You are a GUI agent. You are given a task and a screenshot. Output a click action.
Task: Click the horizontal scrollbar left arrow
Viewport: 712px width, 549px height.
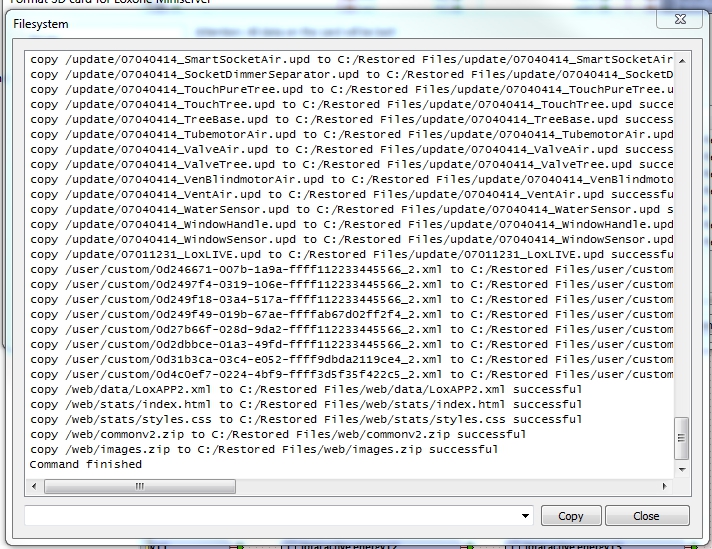pos(34,486)
